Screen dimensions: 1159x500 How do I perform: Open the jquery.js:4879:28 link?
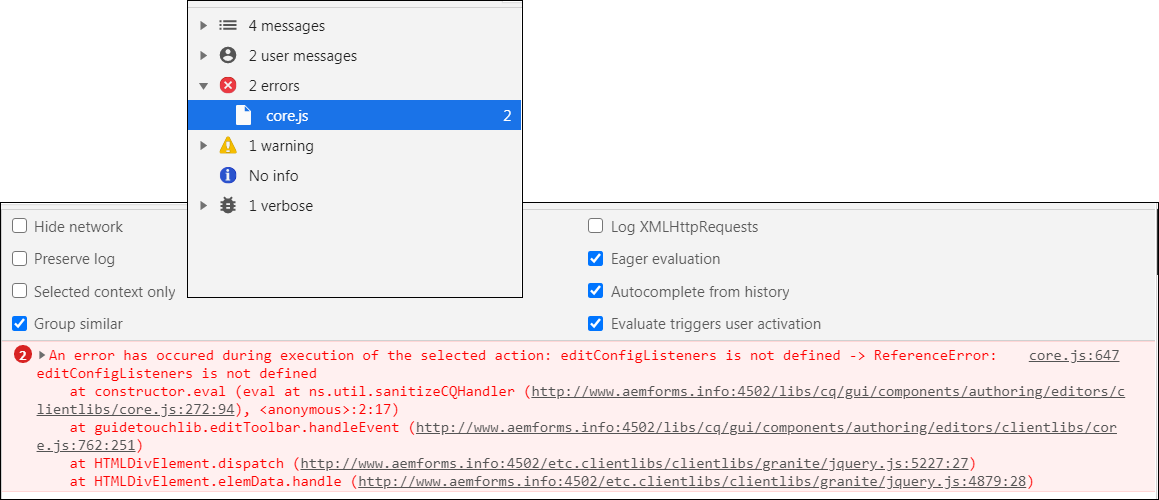pos(692,482)
